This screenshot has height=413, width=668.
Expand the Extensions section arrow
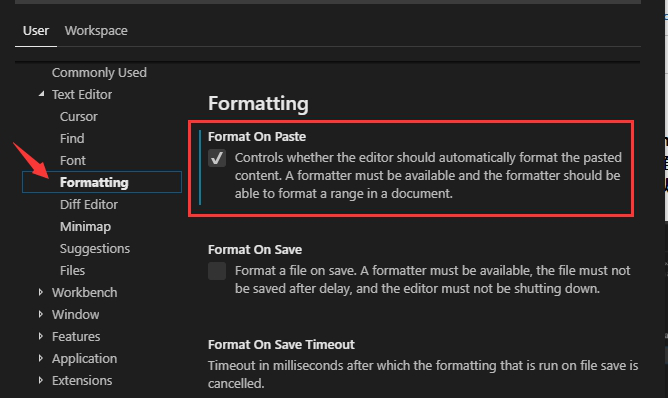pos(41,381)
